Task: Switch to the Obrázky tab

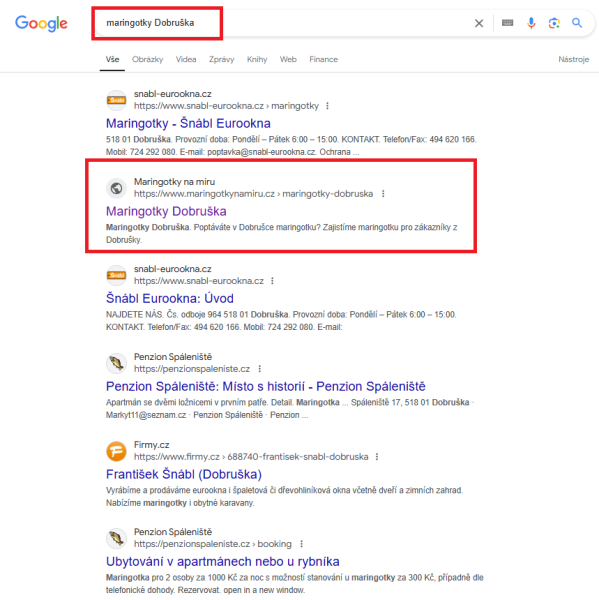Action: coord(147,59)
